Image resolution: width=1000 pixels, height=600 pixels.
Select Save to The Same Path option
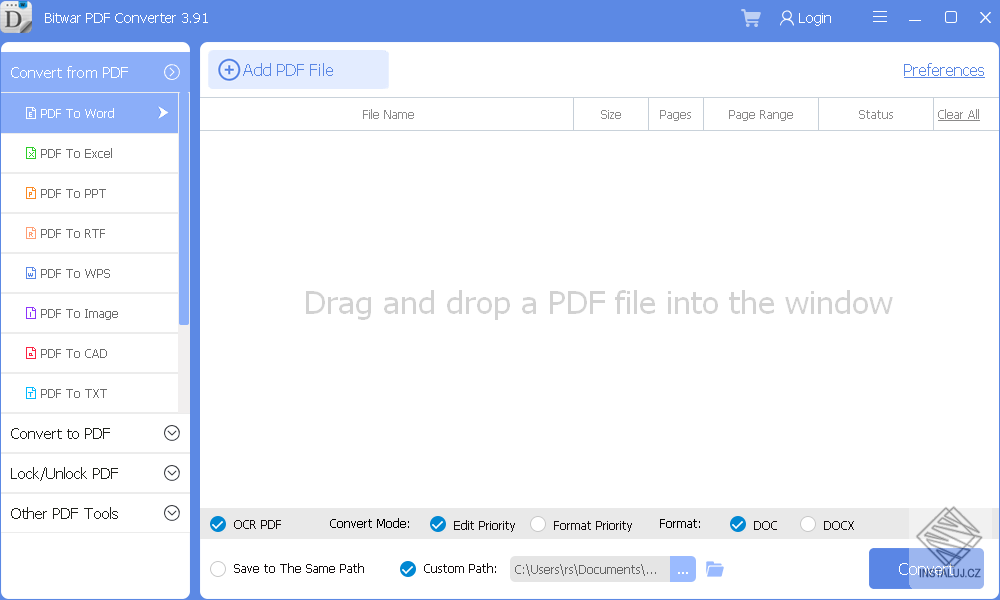[218, 569]
